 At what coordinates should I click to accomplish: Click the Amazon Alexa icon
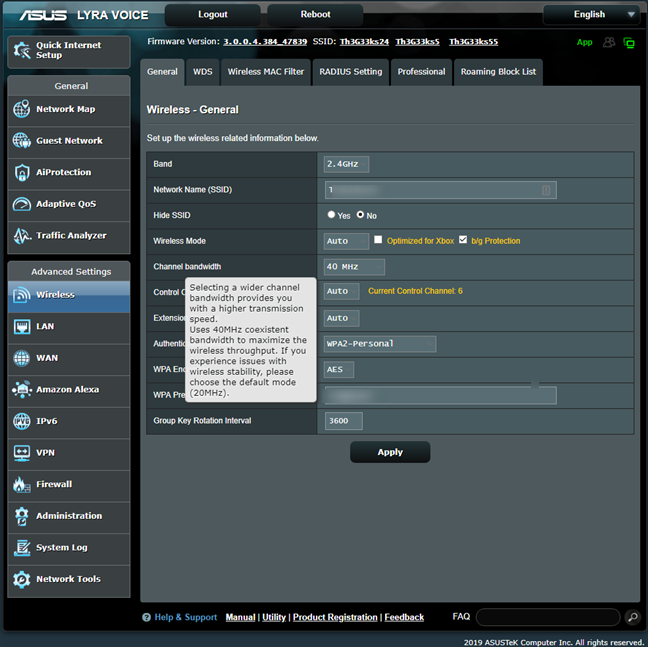click(21, 390)
